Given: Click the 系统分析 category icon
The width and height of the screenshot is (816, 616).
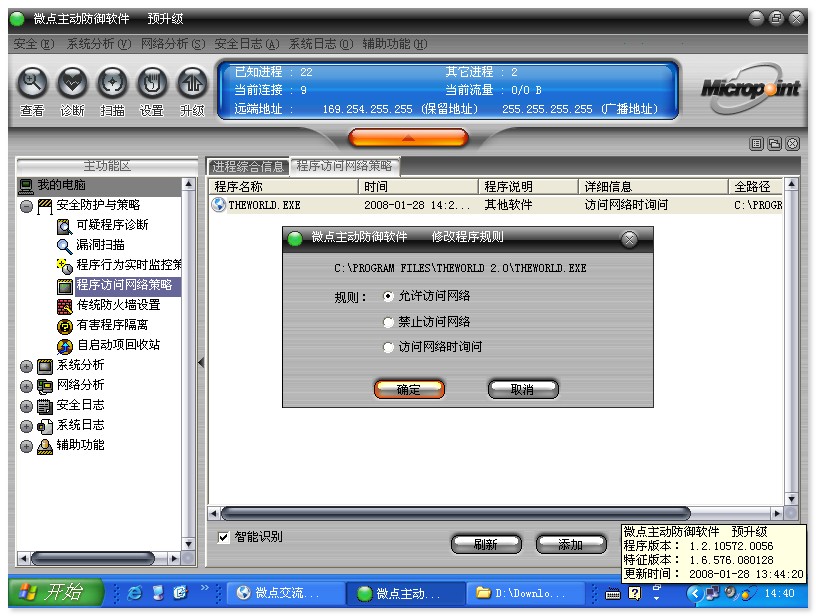Looking at the screenshot, I should click(x=45, y=366).
